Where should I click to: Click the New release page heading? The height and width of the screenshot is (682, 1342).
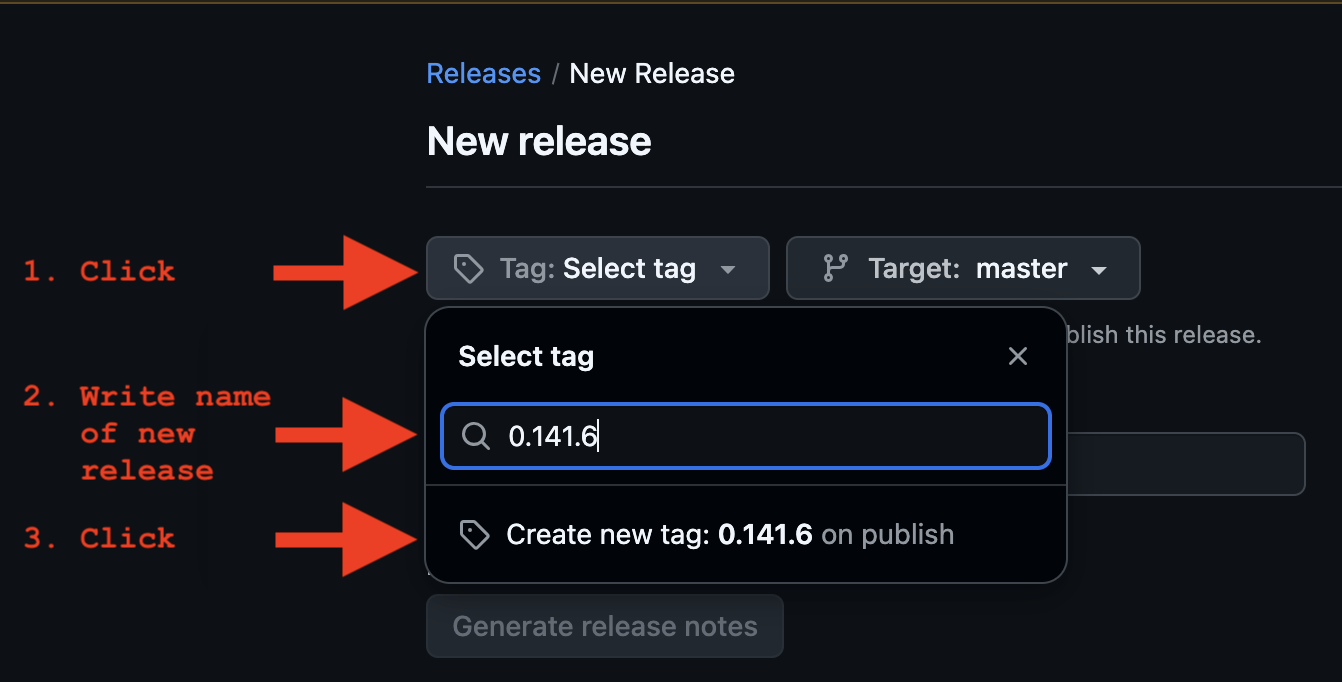(538, 141)
